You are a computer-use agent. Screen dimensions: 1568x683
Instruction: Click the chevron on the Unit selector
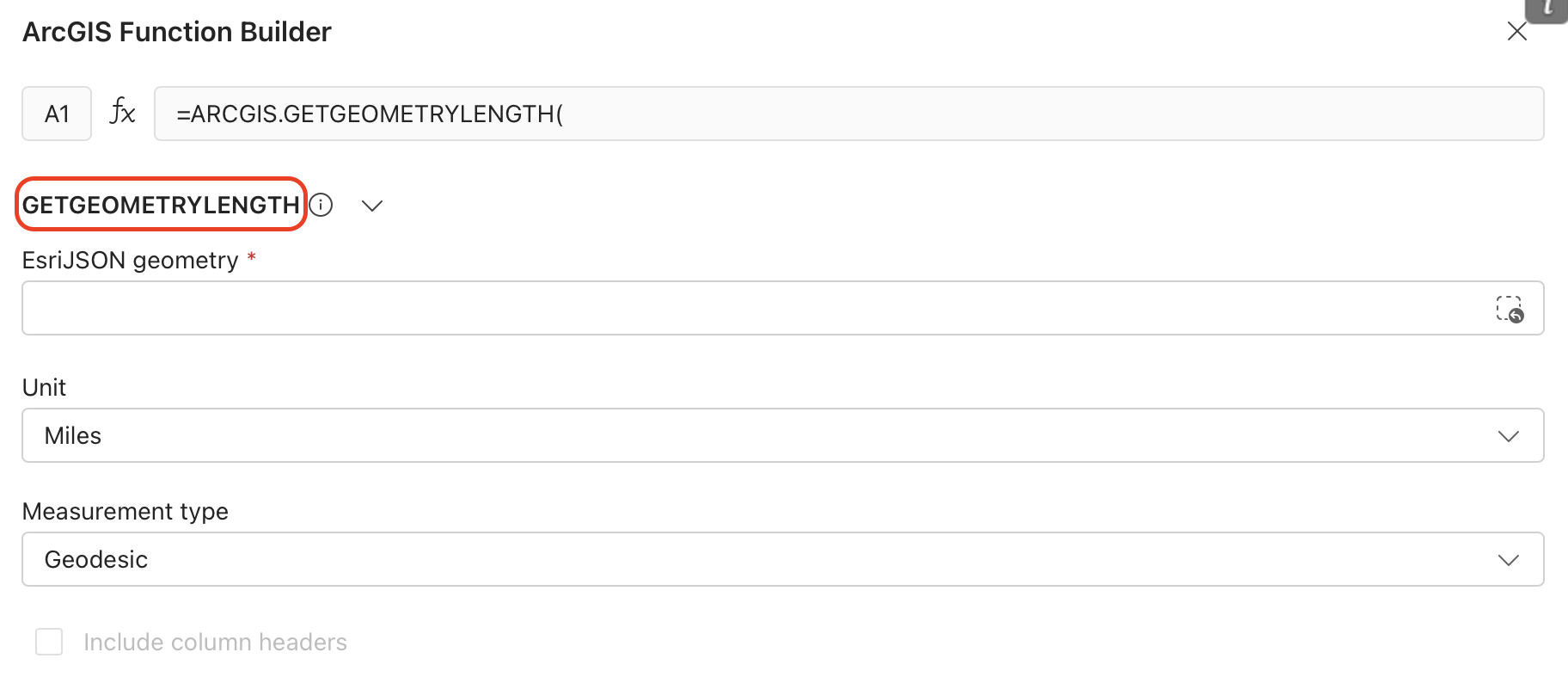(x=1509, y=435)
